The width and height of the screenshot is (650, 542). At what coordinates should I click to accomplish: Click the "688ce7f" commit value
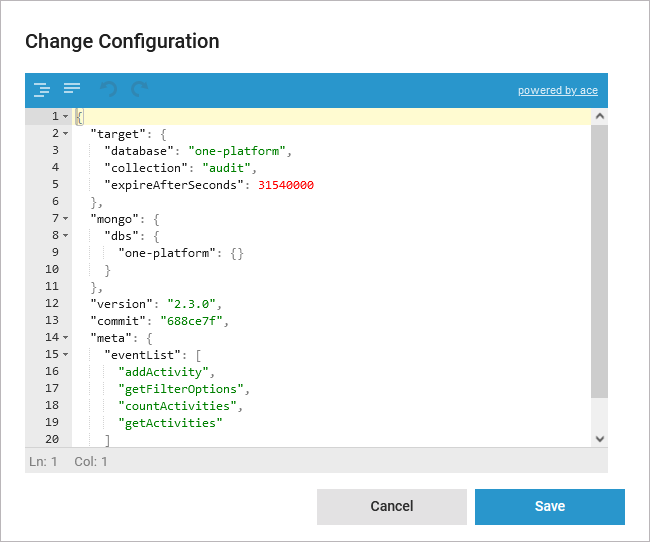click(x=199, y=320)
